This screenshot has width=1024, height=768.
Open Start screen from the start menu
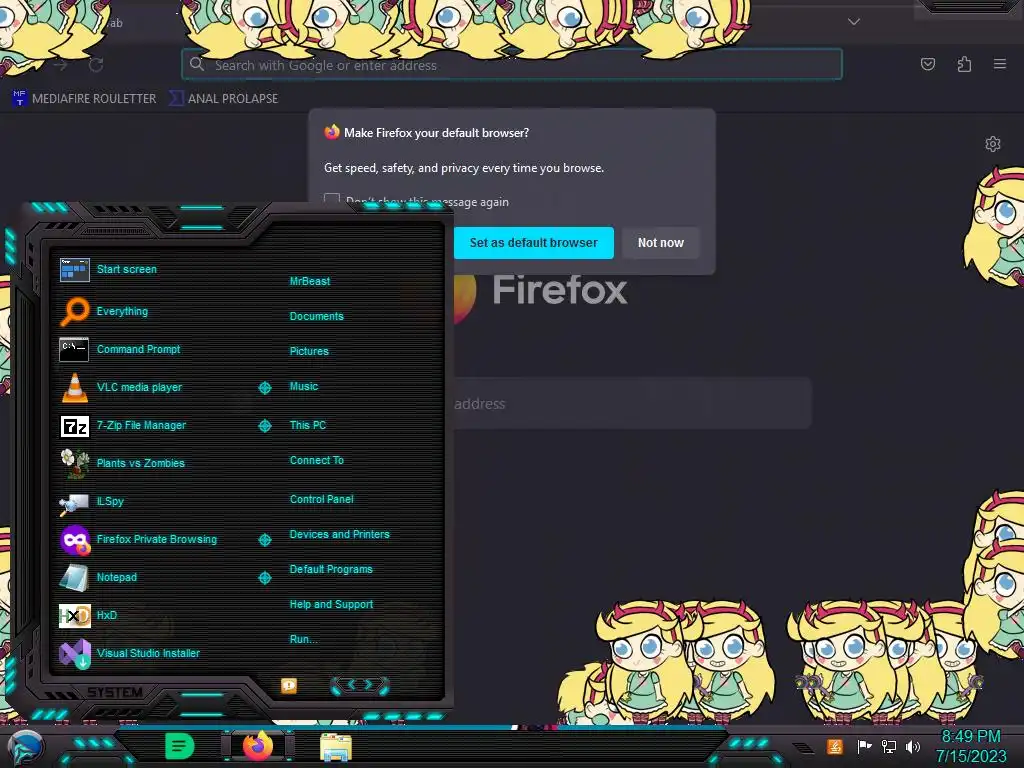(x=127, y=269)
